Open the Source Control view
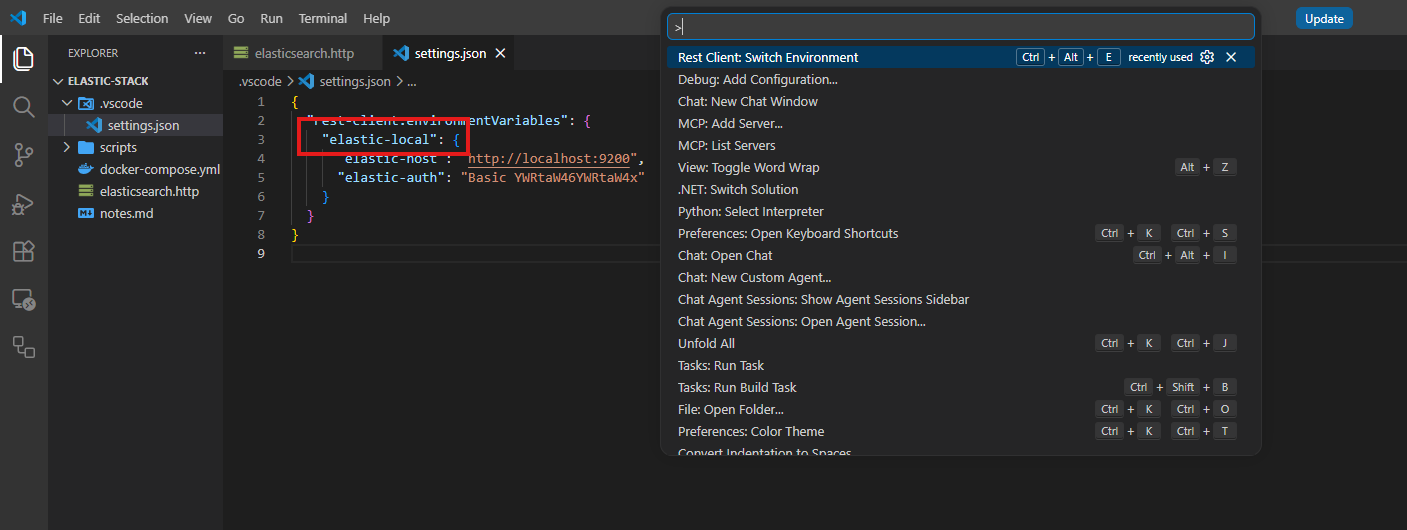 coord(23,154)
